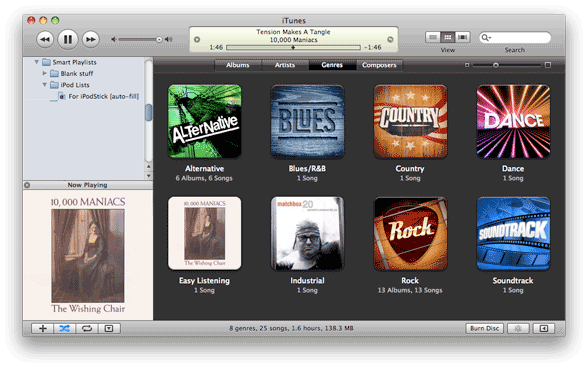Click '6 Albums, 6 Songs' text
This screenshot has height=368, width=588.
(204, 178)
